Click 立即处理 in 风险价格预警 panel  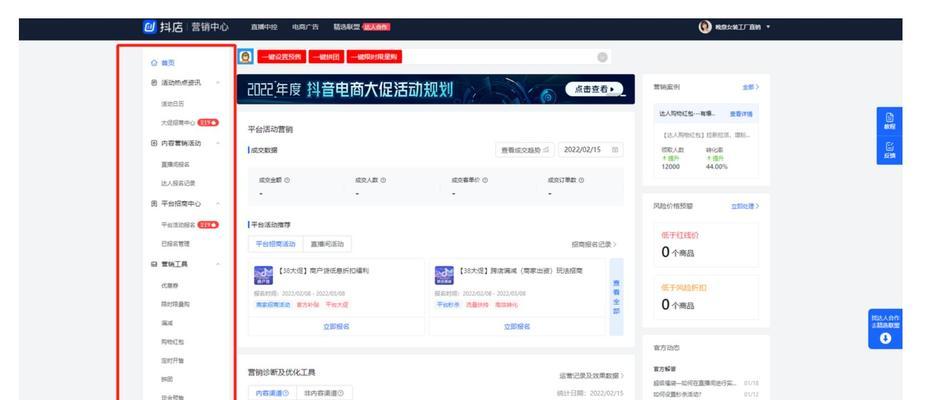[x=745, y=206]
